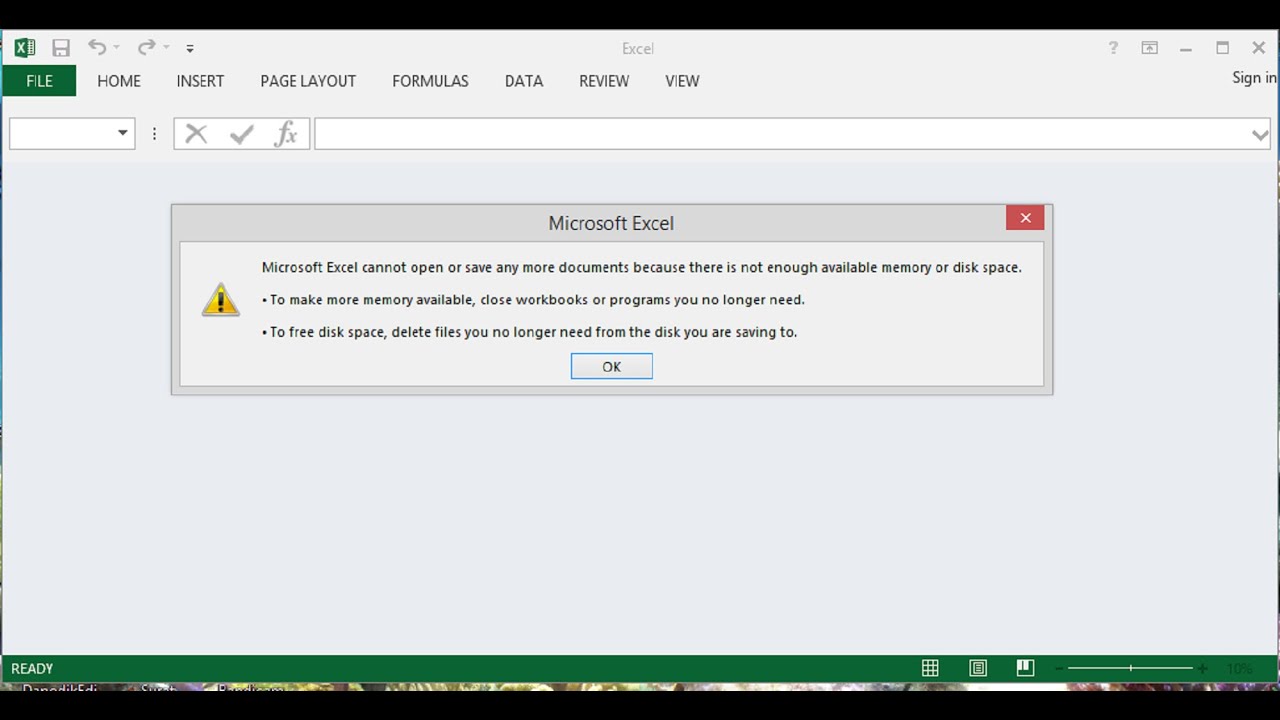Click the Save icon in Quick Access Toolbar
1280x720 pixels.
(x=61, y=47)
